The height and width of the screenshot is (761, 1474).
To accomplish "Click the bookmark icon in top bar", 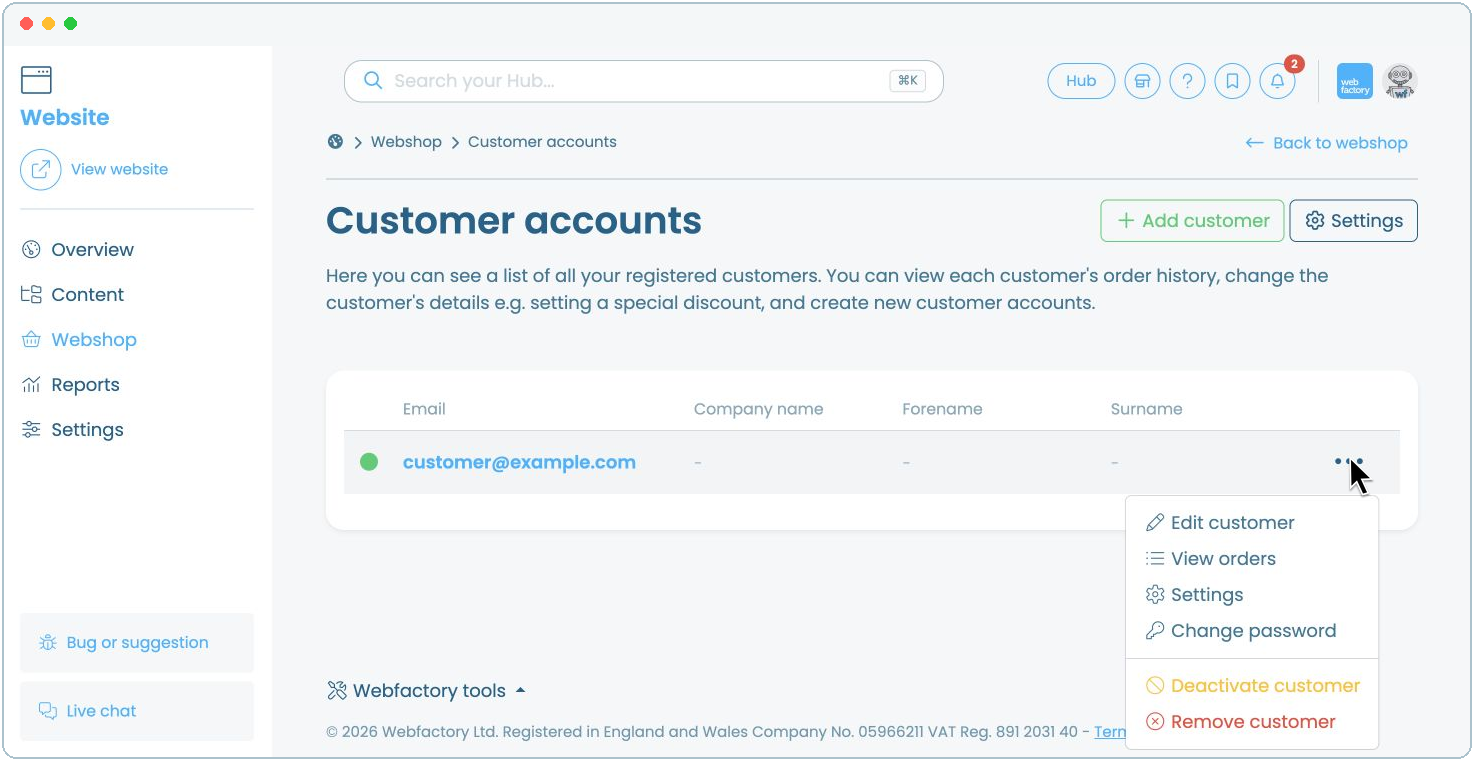I will (1232, 81).
